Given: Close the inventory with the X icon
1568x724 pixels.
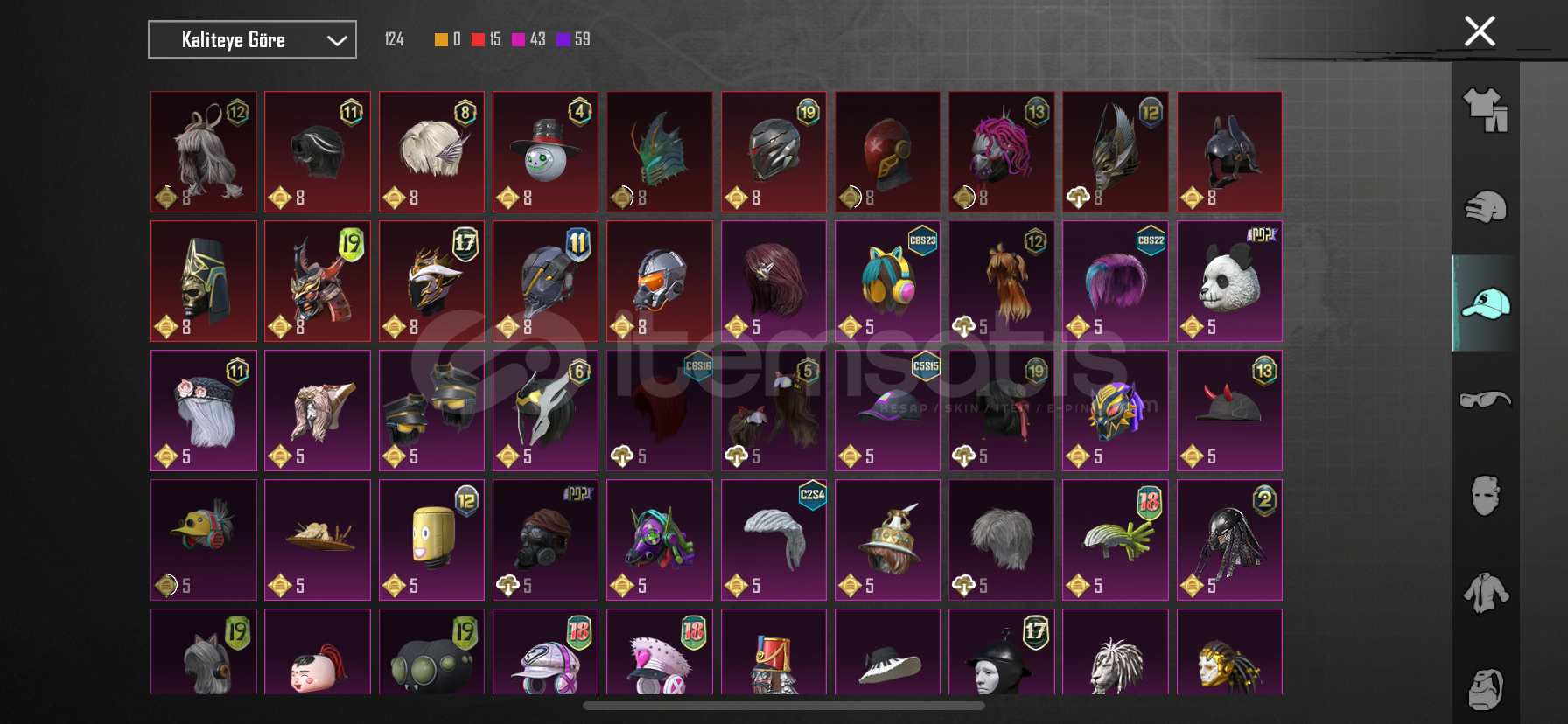Looking at the screenshot, I should pos(1480,31).
